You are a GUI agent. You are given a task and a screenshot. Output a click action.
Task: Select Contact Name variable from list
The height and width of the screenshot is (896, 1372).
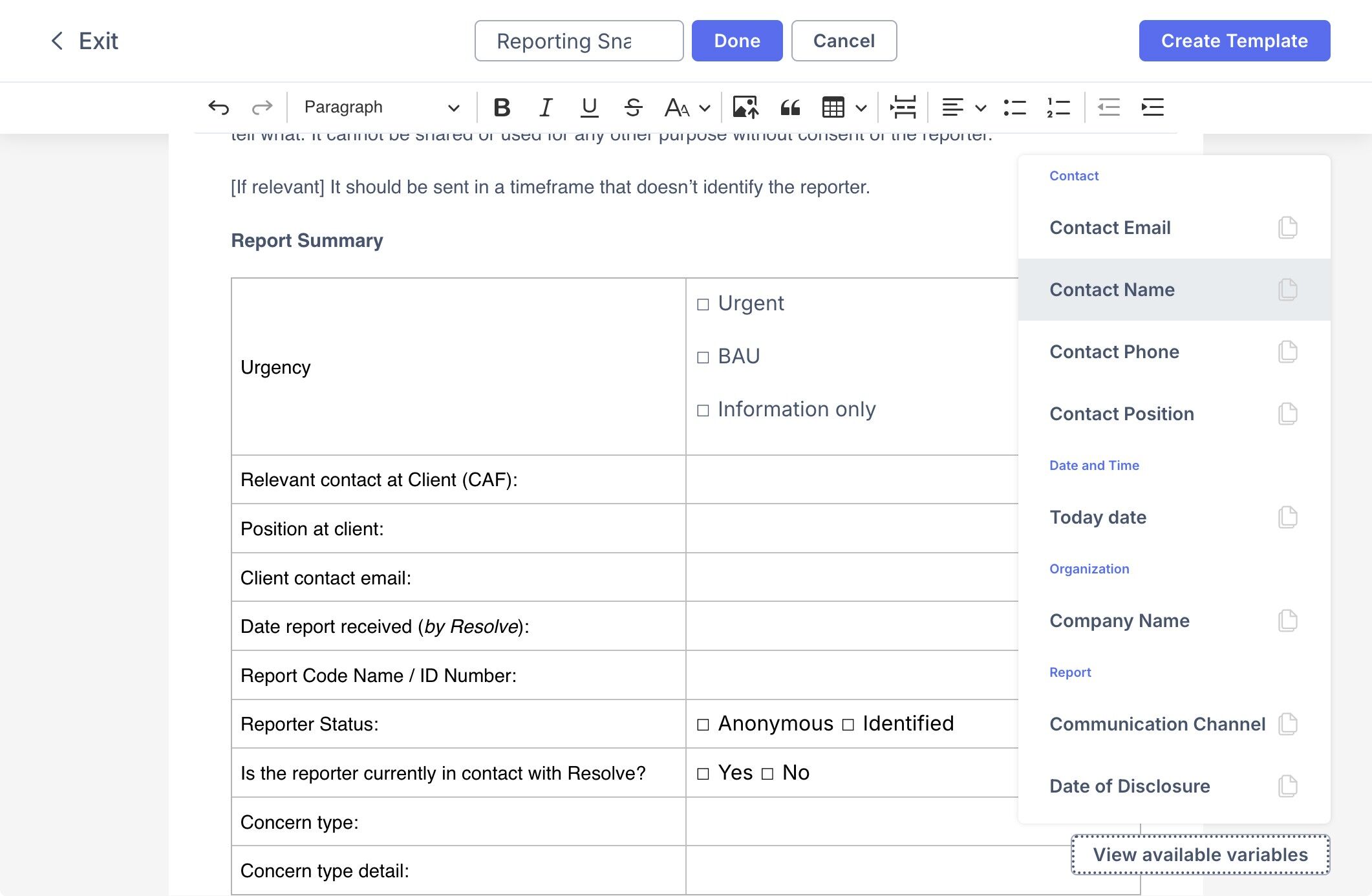click(x=1112, y=290)
